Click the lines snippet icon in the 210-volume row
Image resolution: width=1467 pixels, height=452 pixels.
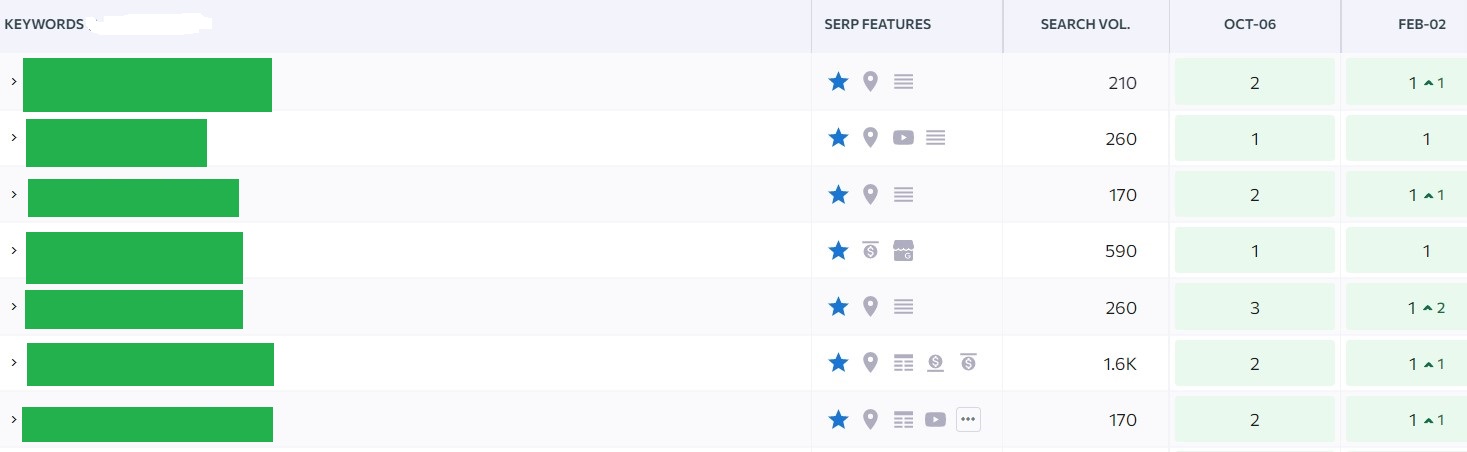(903, 82)
